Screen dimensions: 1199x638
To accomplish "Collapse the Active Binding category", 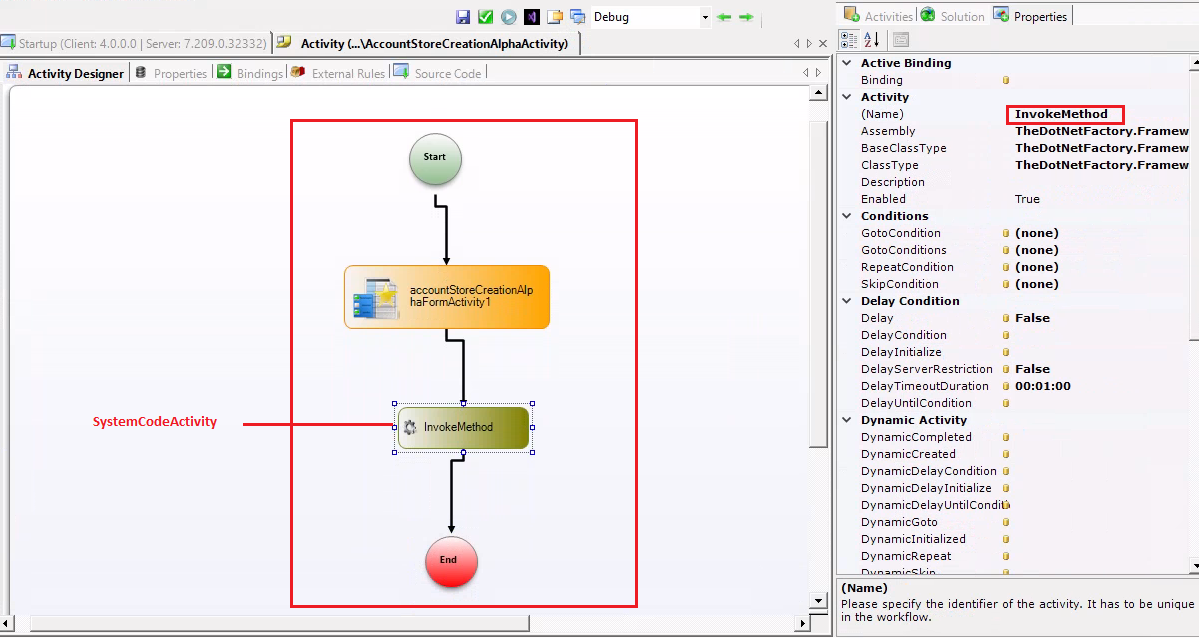I will 846,63.
